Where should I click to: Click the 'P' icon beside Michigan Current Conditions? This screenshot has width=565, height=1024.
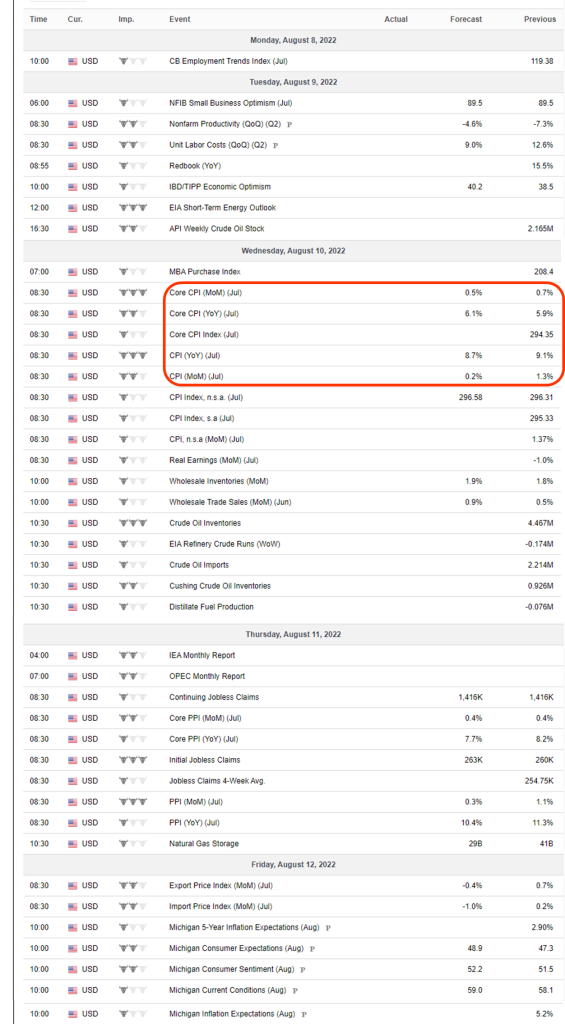point(295,990)
